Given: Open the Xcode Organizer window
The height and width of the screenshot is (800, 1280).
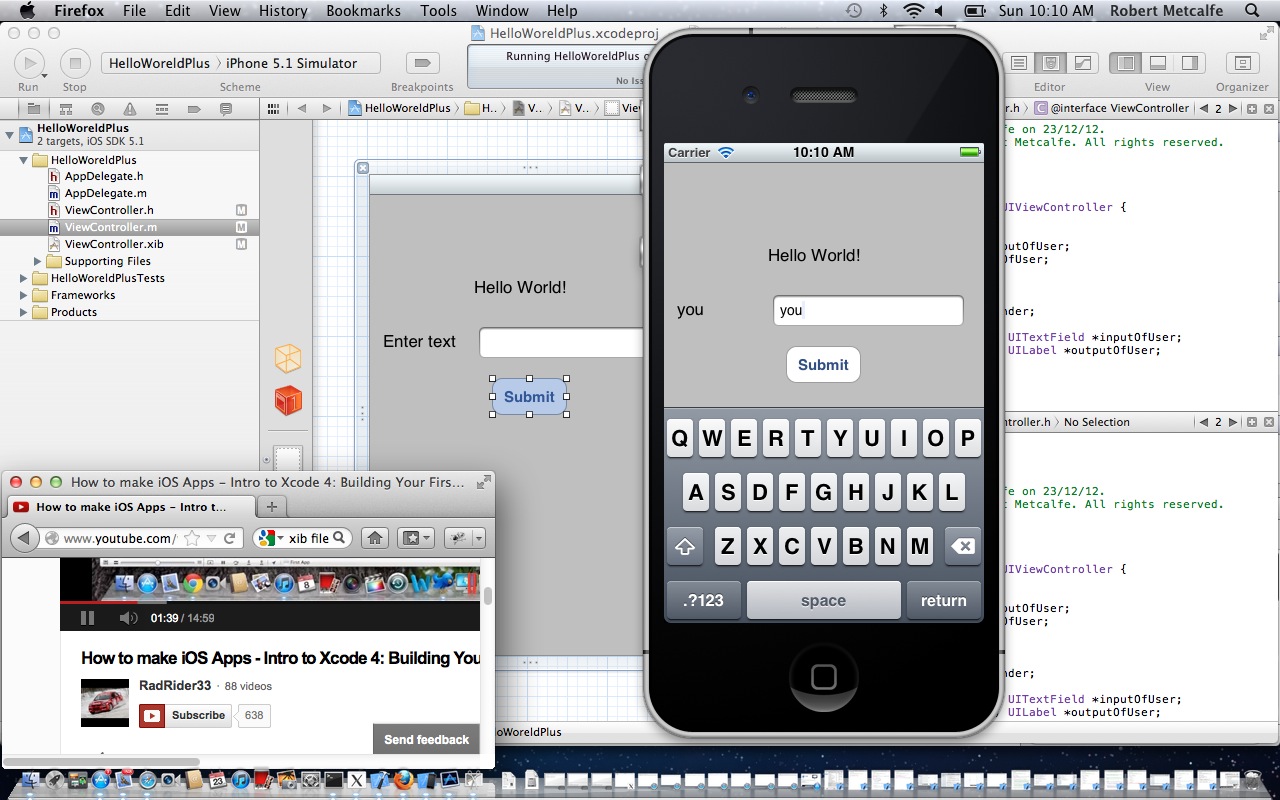Looking at the screenshot, I should click(x=1242, y=63).
